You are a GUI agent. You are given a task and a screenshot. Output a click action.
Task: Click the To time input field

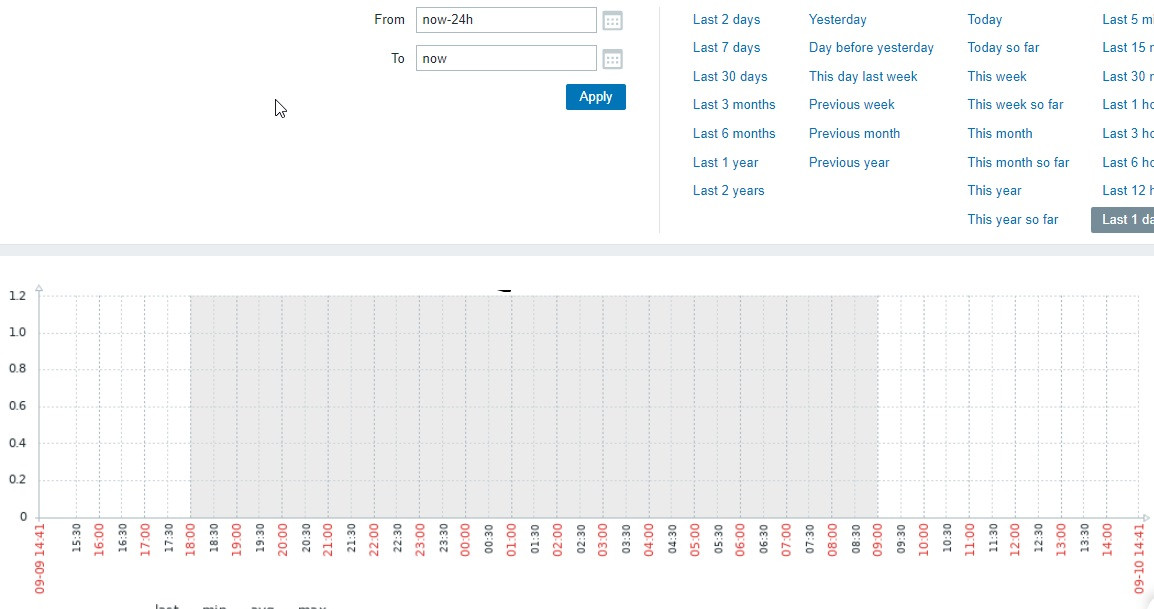(x=506, y=58)
